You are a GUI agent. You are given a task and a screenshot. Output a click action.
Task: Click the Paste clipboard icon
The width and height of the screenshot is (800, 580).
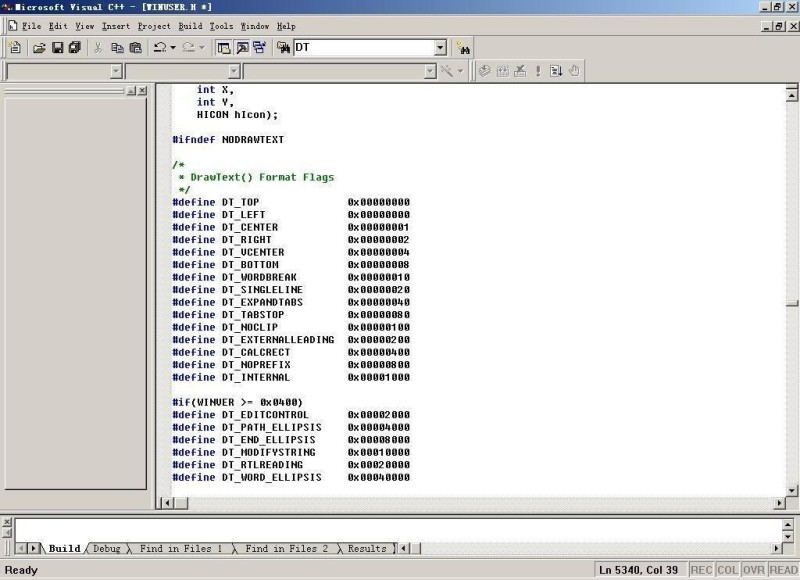(x=135, y=47)
